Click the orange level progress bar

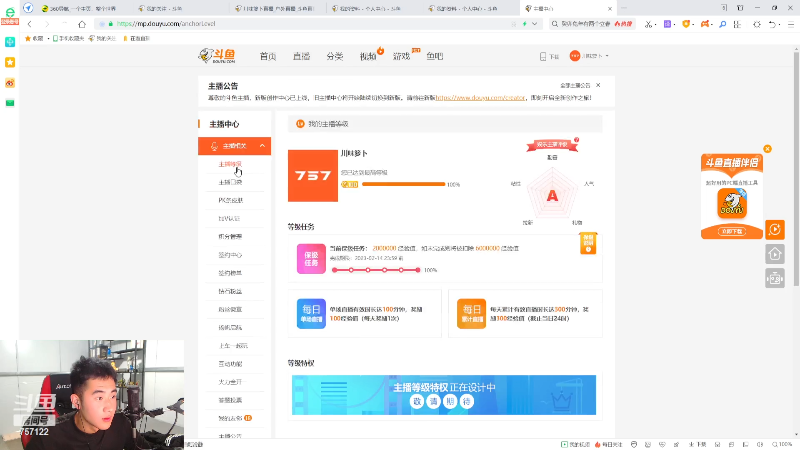coord(404,184)
